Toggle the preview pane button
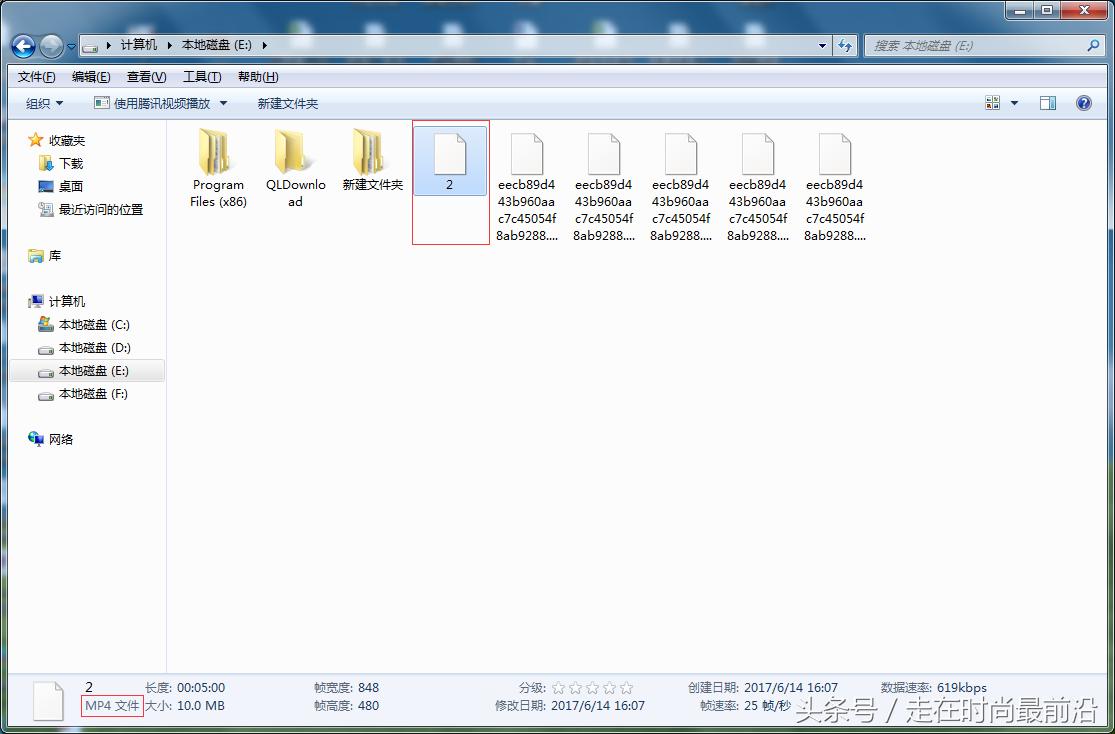This screenshot has height=734, width=1115. (1047, 103)
